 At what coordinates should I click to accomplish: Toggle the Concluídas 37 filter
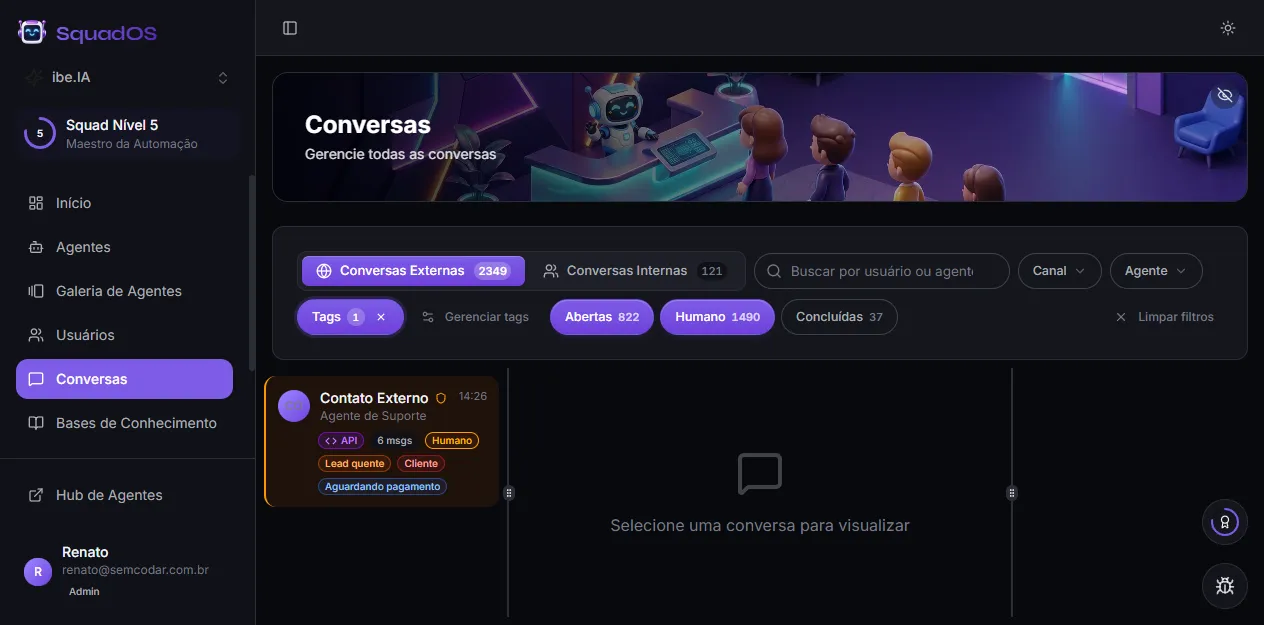pyautogui.click(x=839, y=317)
